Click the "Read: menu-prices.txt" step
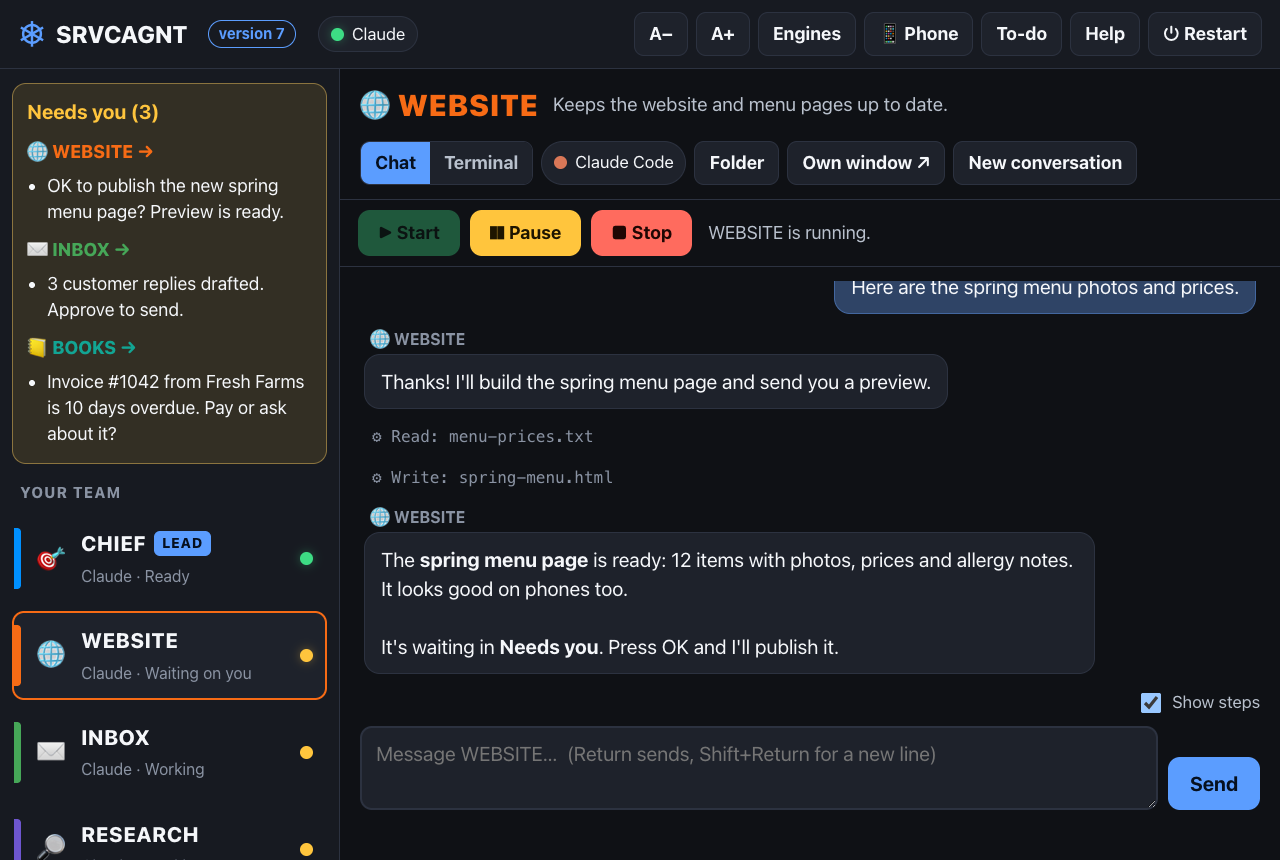The image size is (1280, 860). (x=482, y=437)
